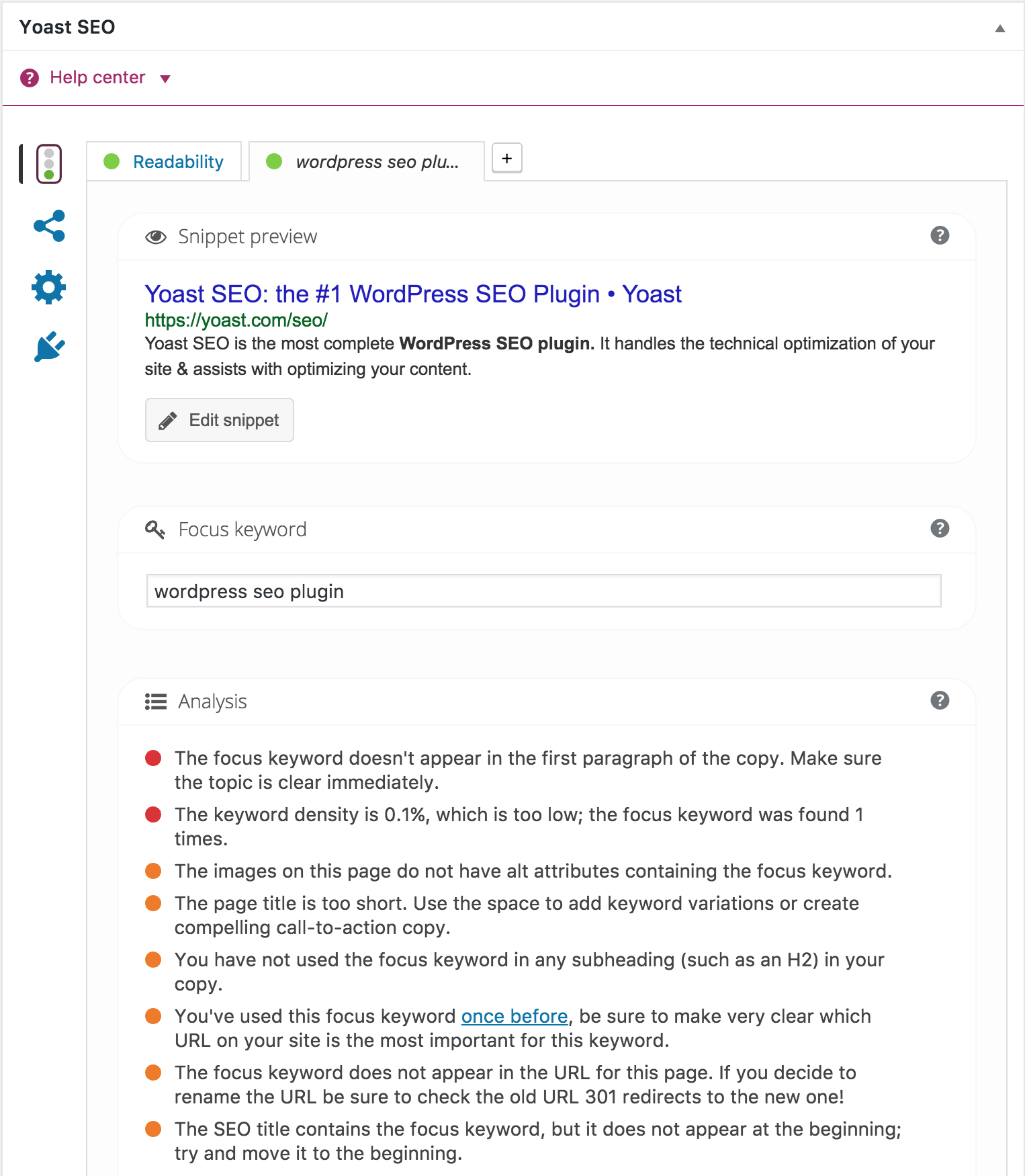Open the social sharing sidebar icon
The image size is (1025, 1176).
48,226
